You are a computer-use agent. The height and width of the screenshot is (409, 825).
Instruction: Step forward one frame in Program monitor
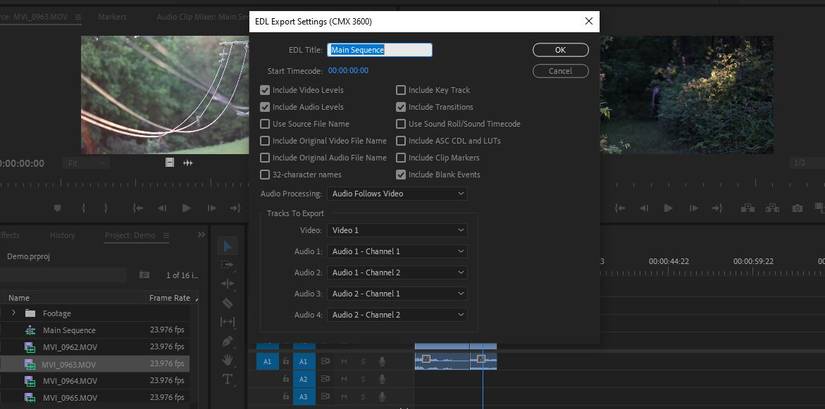(x=693, y=208)
